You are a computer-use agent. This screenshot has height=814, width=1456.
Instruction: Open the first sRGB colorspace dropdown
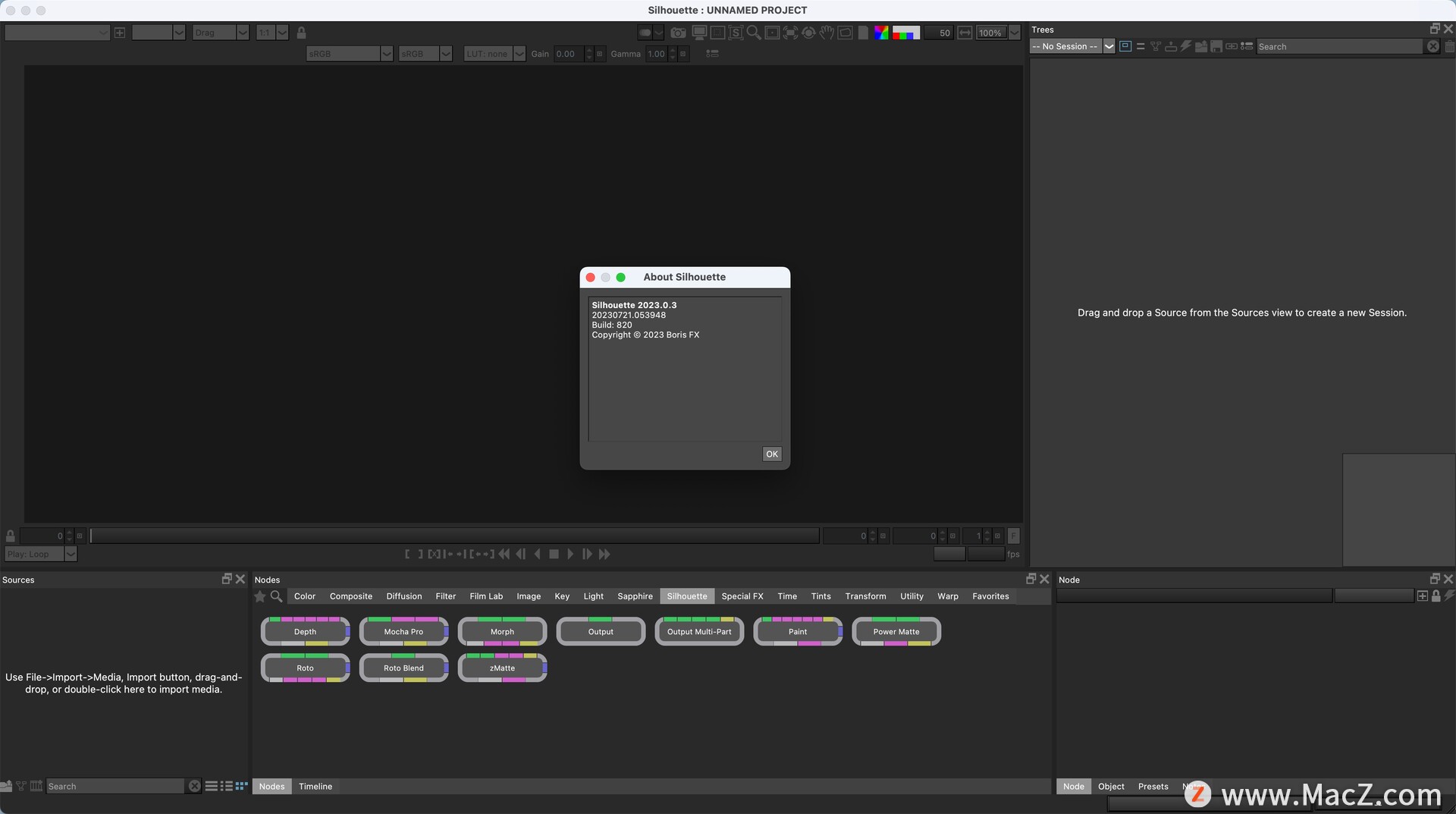(x=350, y=54)
